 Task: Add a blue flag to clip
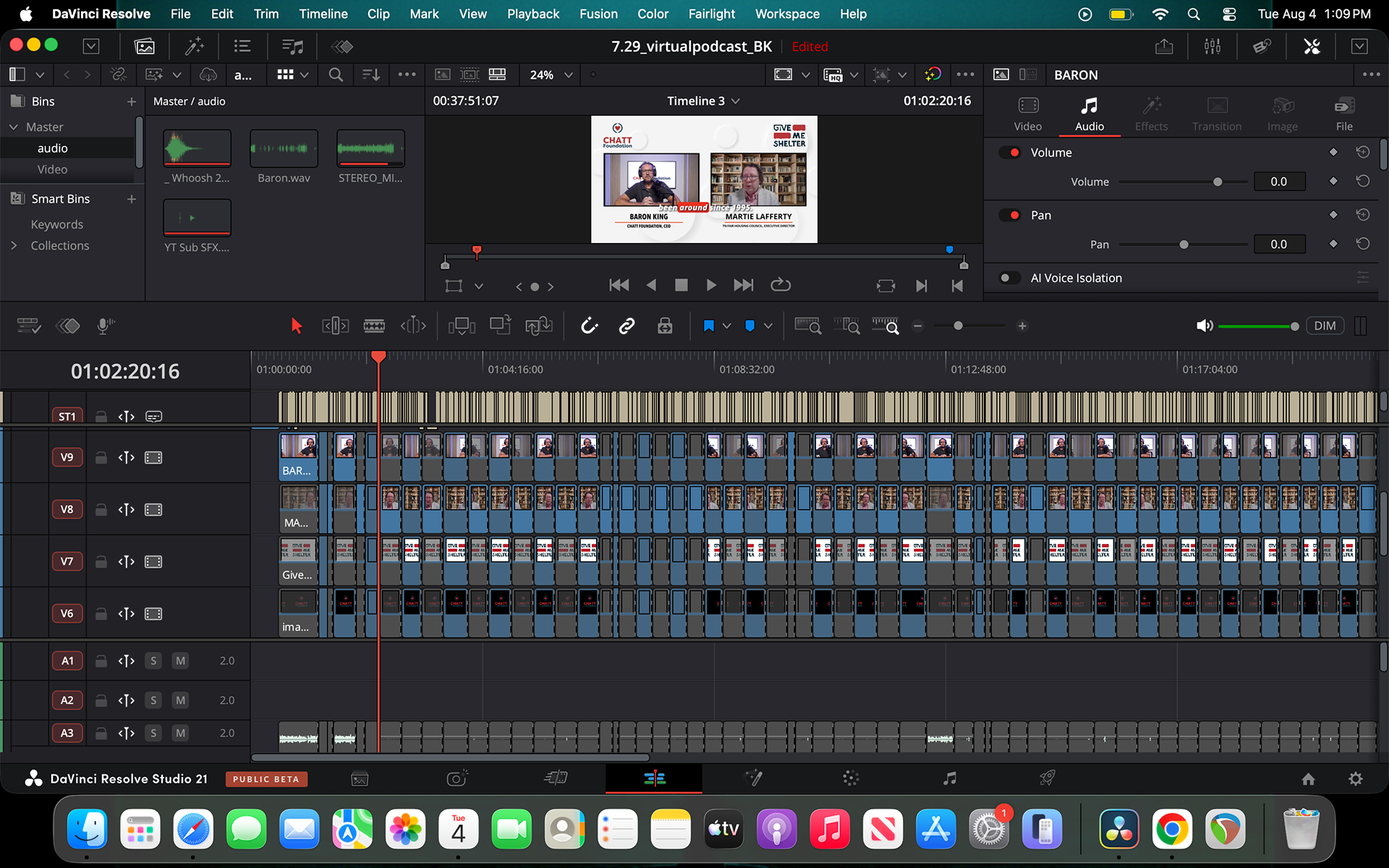click(x=709, y=326)
